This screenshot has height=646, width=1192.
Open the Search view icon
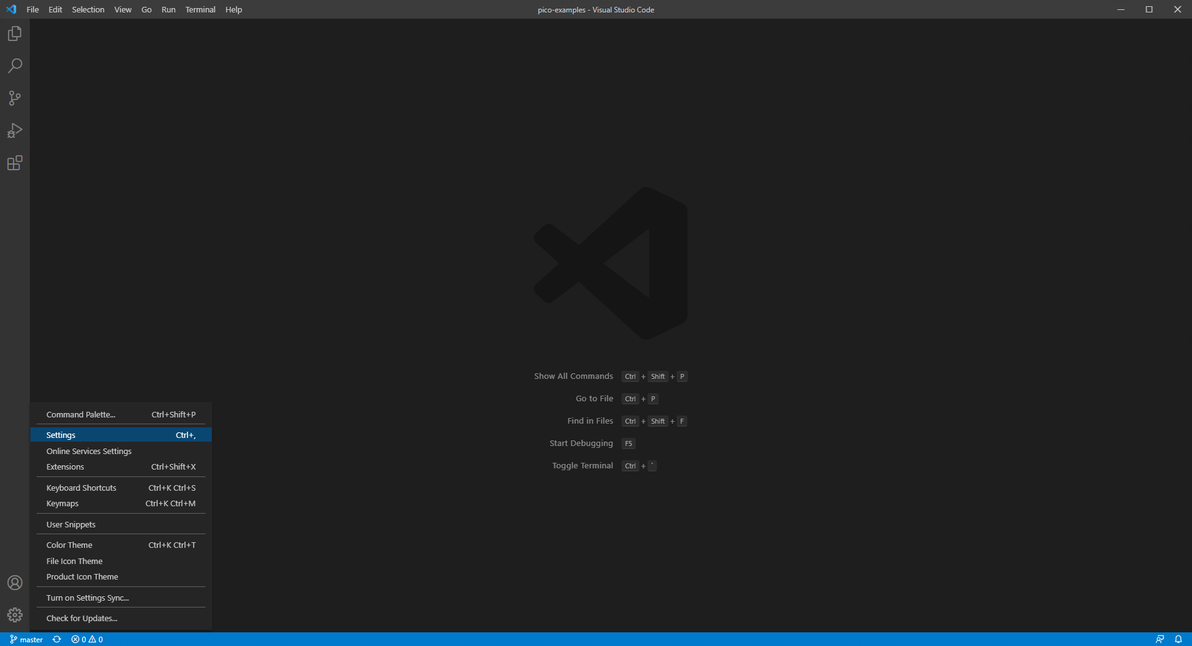pos(14,66)
